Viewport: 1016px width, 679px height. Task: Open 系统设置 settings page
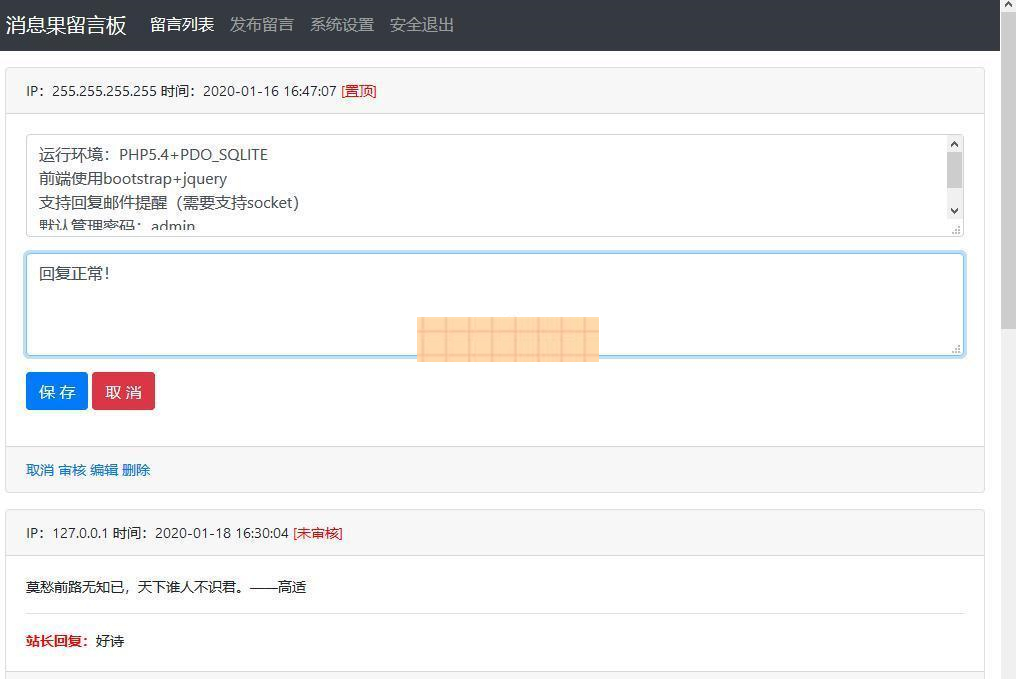tap(342, 25)
